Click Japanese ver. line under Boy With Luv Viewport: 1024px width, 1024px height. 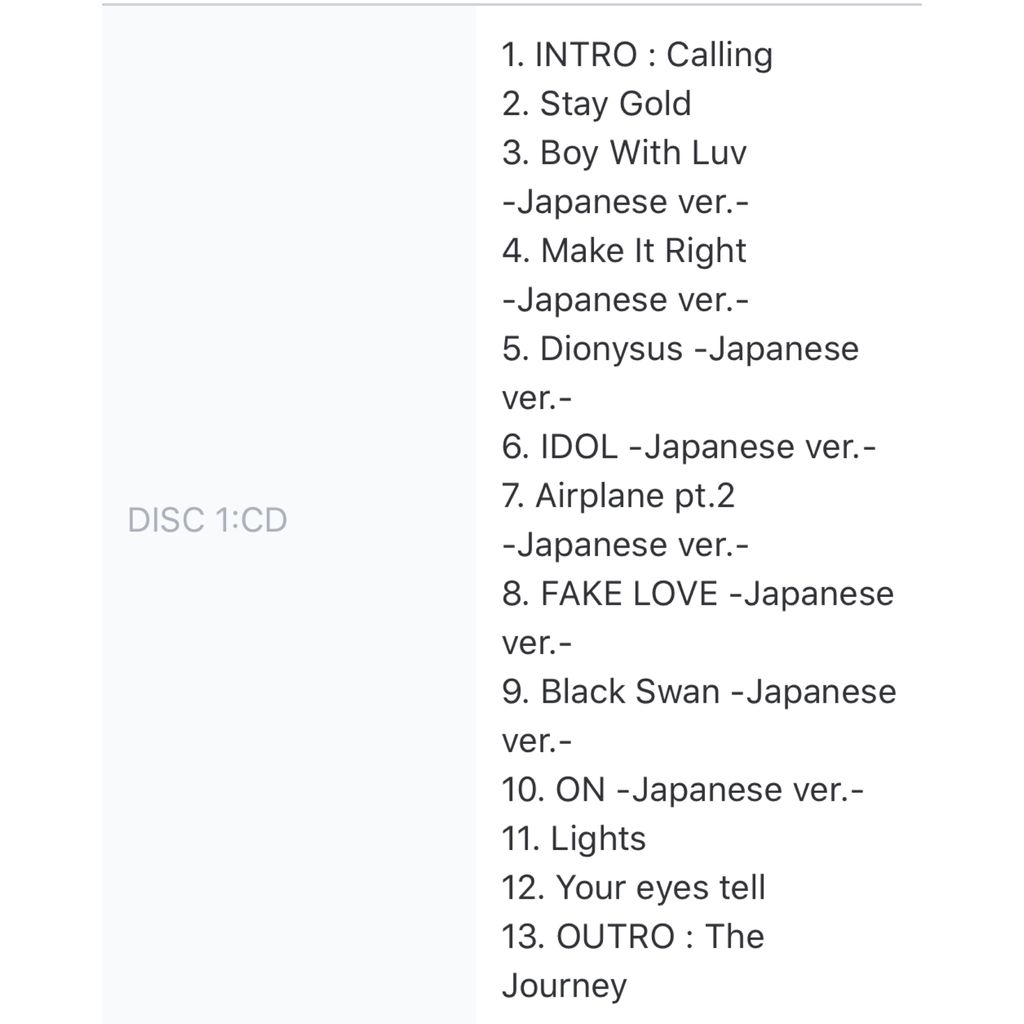pos(626,202)
